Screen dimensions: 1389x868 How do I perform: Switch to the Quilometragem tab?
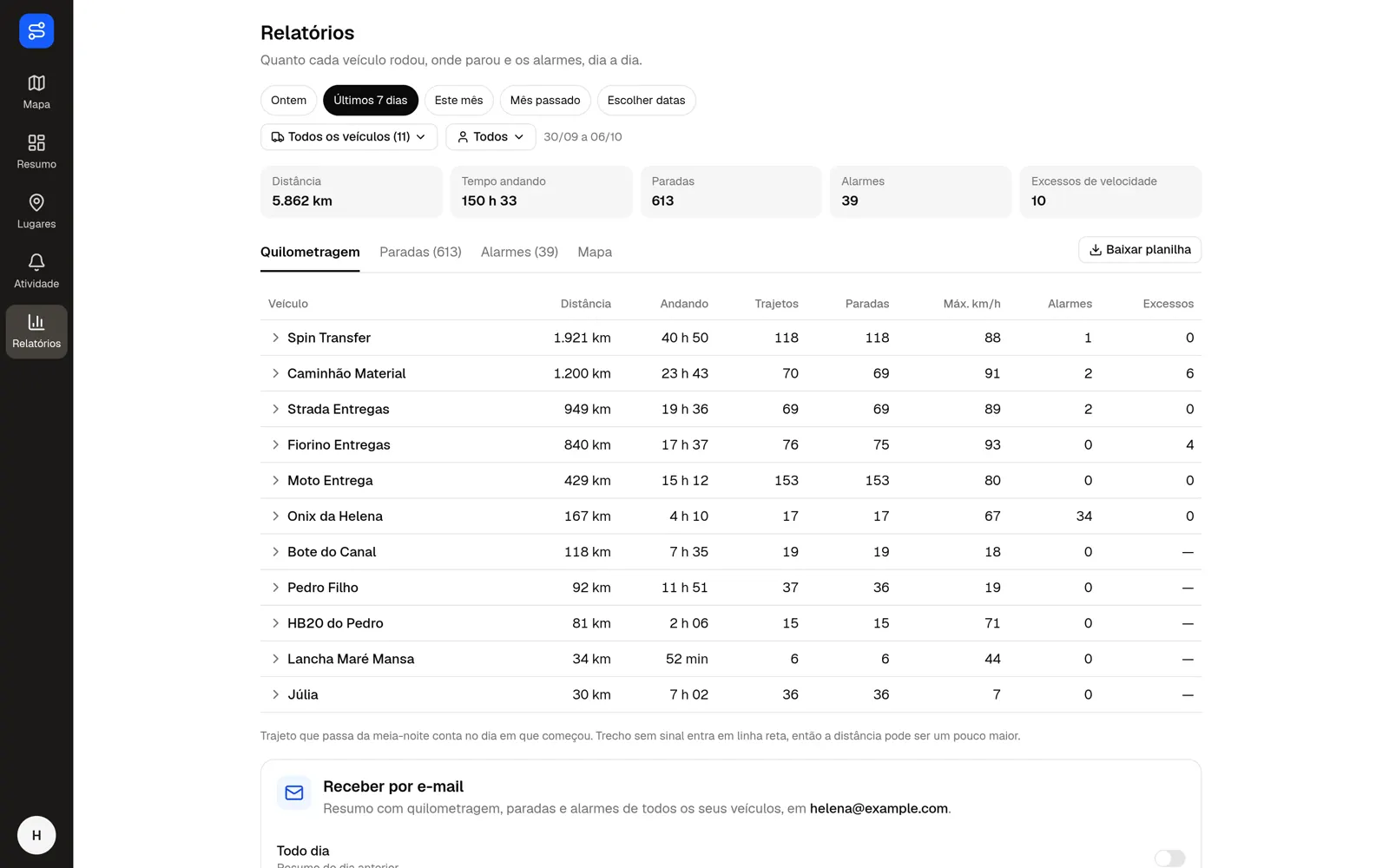click(x=310, y=252)
